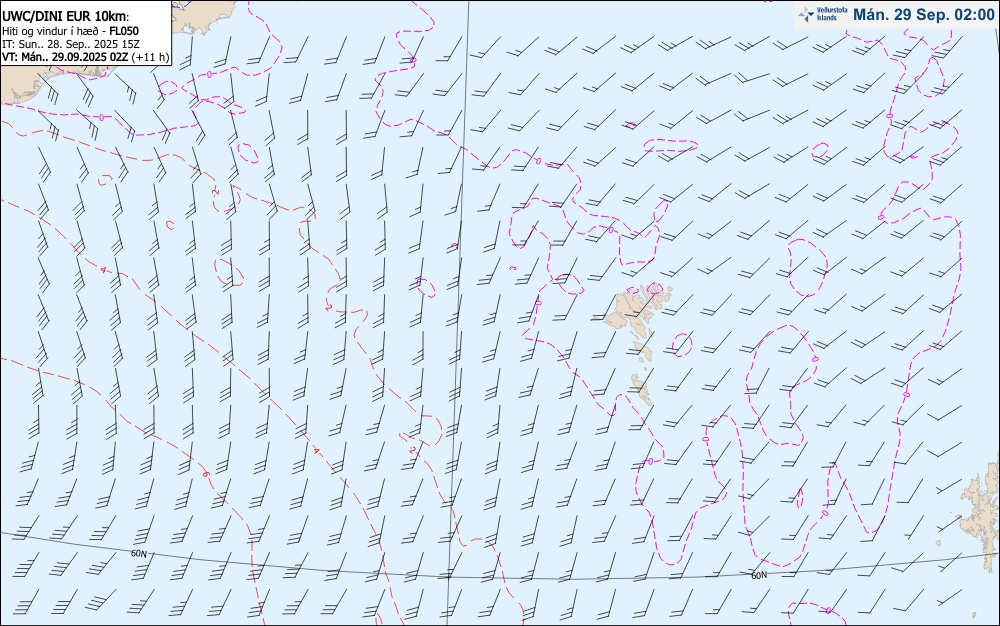This screenshot has width=1000, height=626.
Task: Click the 'Hiti og vindur í hæð - FL050' label
Action: tap(70, 31)
